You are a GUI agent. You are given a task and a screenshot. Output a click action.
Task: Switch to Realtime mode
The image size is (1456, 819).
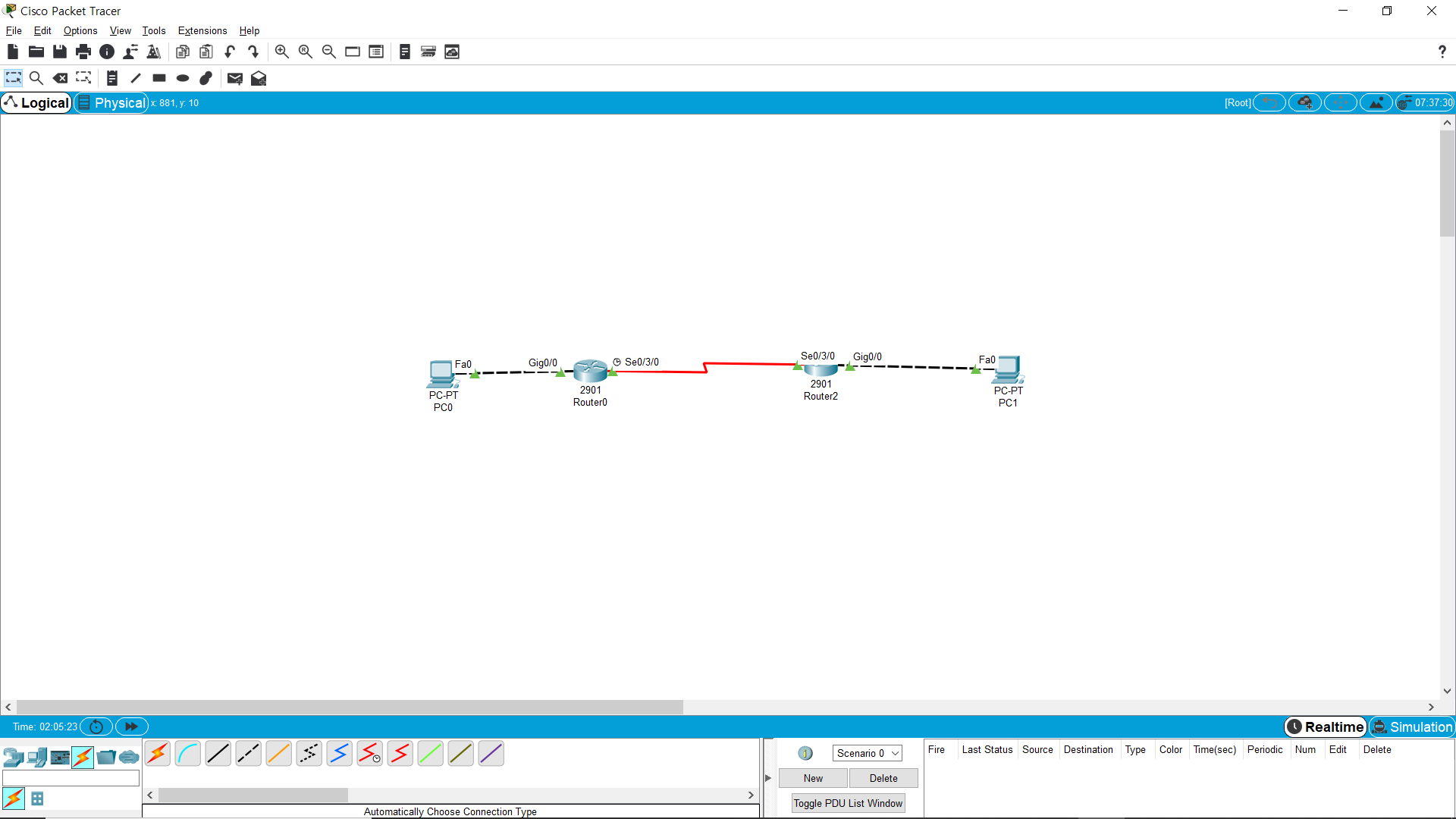[1326, 726]
